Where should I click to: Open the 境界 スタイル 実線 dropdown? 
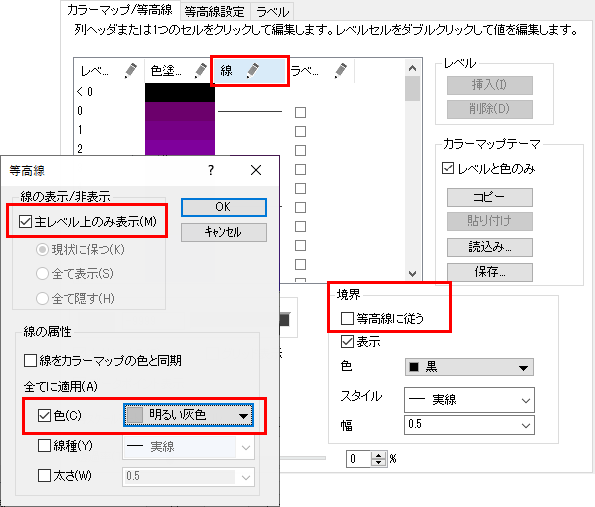click(469, 400)
